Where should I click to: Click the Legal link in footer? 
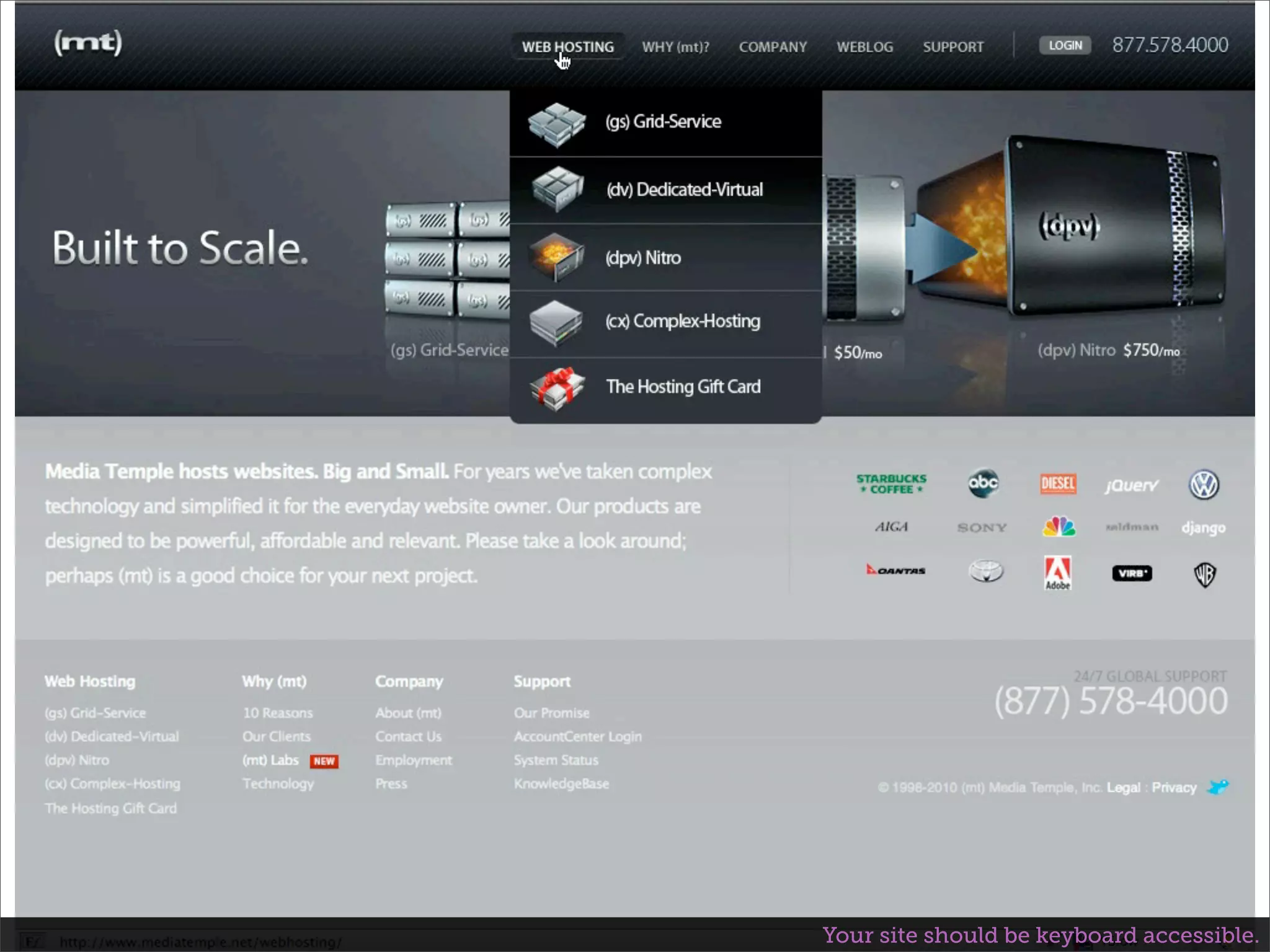(x=1123, y=788)
